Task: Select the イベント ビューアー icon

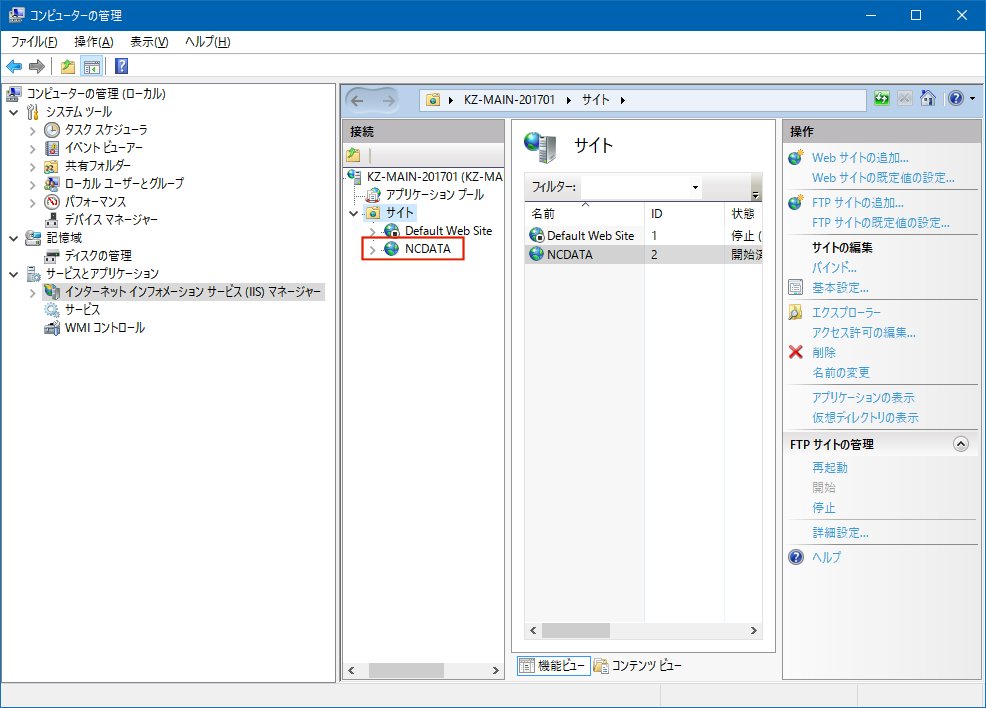Action: (x=52, y=148)
